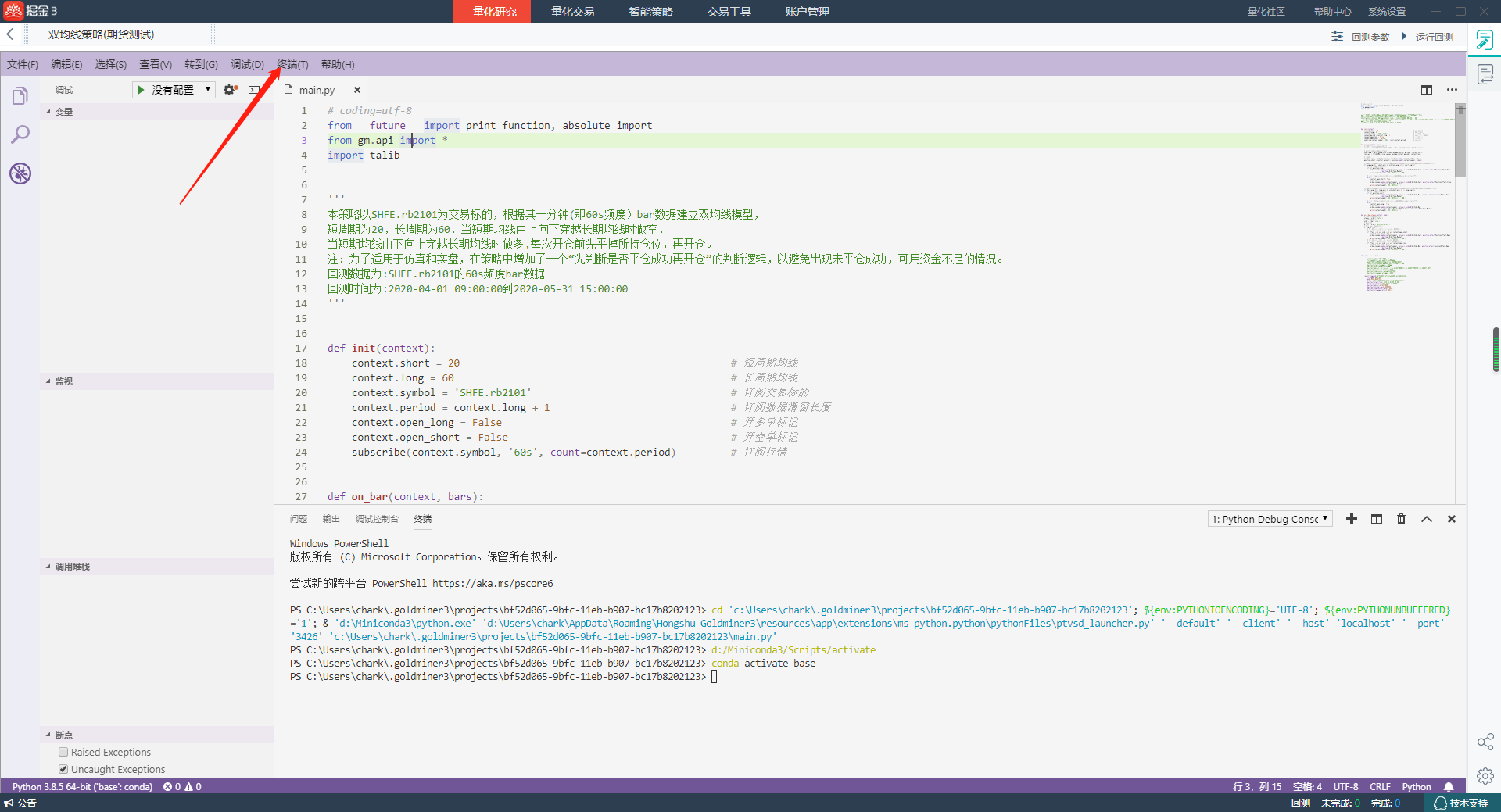The height and width of the screenshot is (812, 1501).
Task: Open debug configuration gear icon
Action: pos(230,90)
